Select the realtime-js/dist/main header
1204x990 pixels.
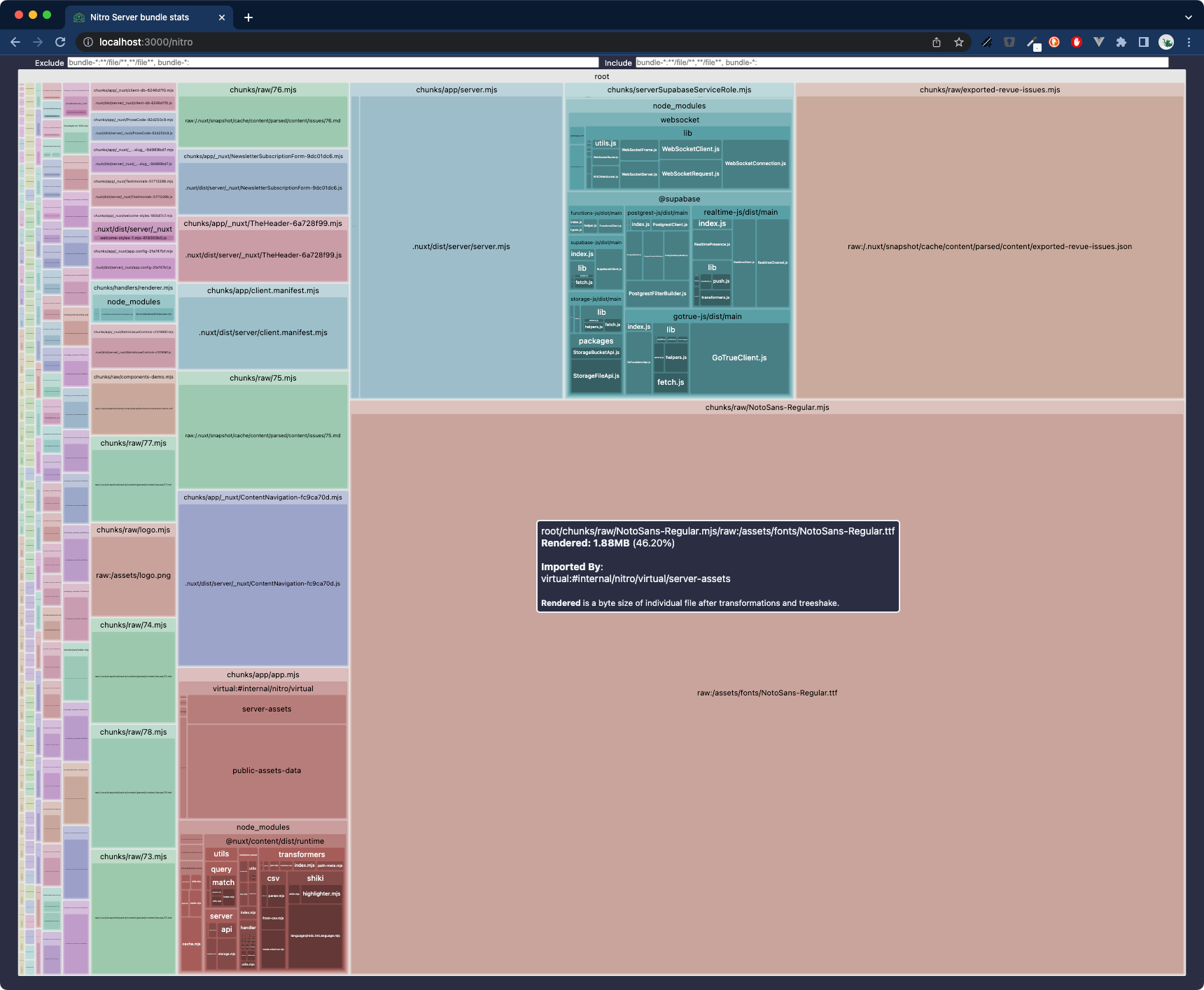coord(741,212)
